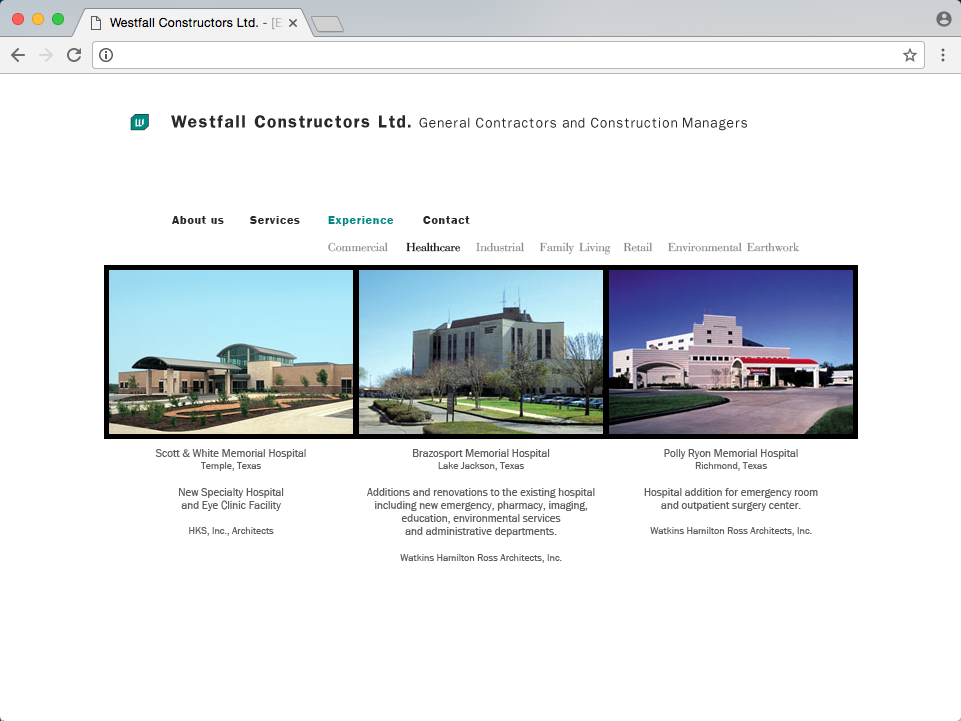Click the Temple, Texas location text
961x721 pixels.
pos(230,466)
